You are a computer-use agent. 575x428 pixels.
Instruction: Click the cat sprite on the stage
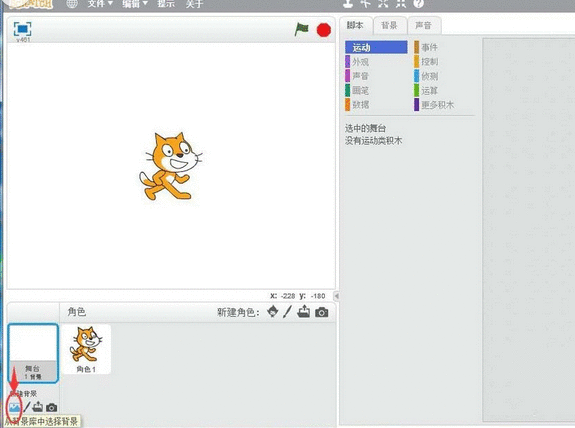(x=170, y=166)
